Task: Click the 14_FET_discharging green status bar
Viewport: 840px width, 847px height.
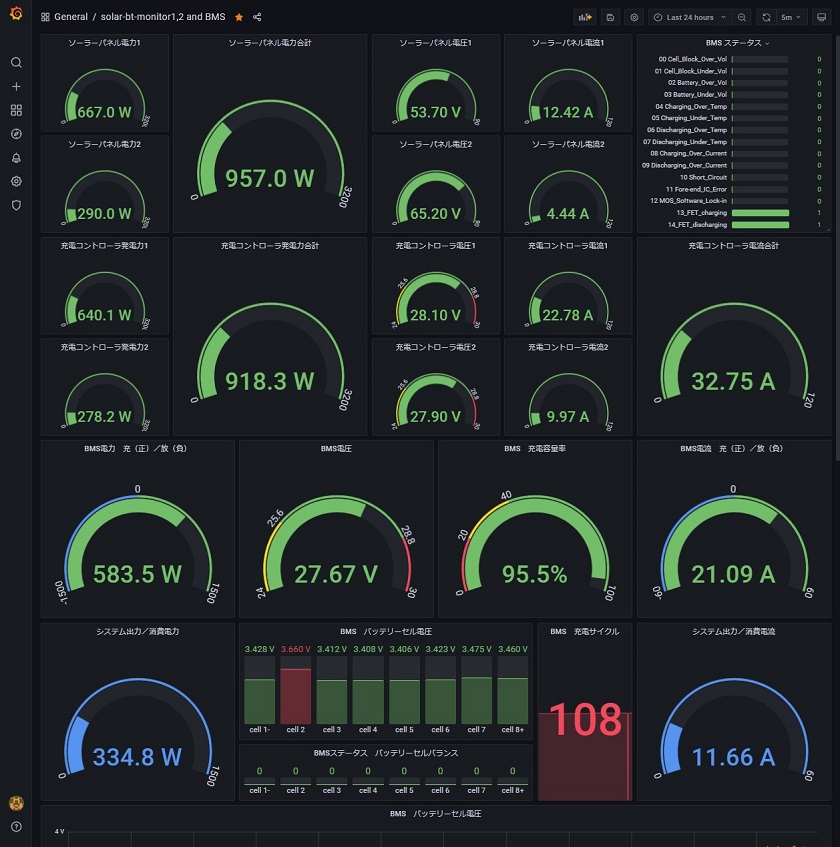Action: pyautogui.click(x=760, y=225)
